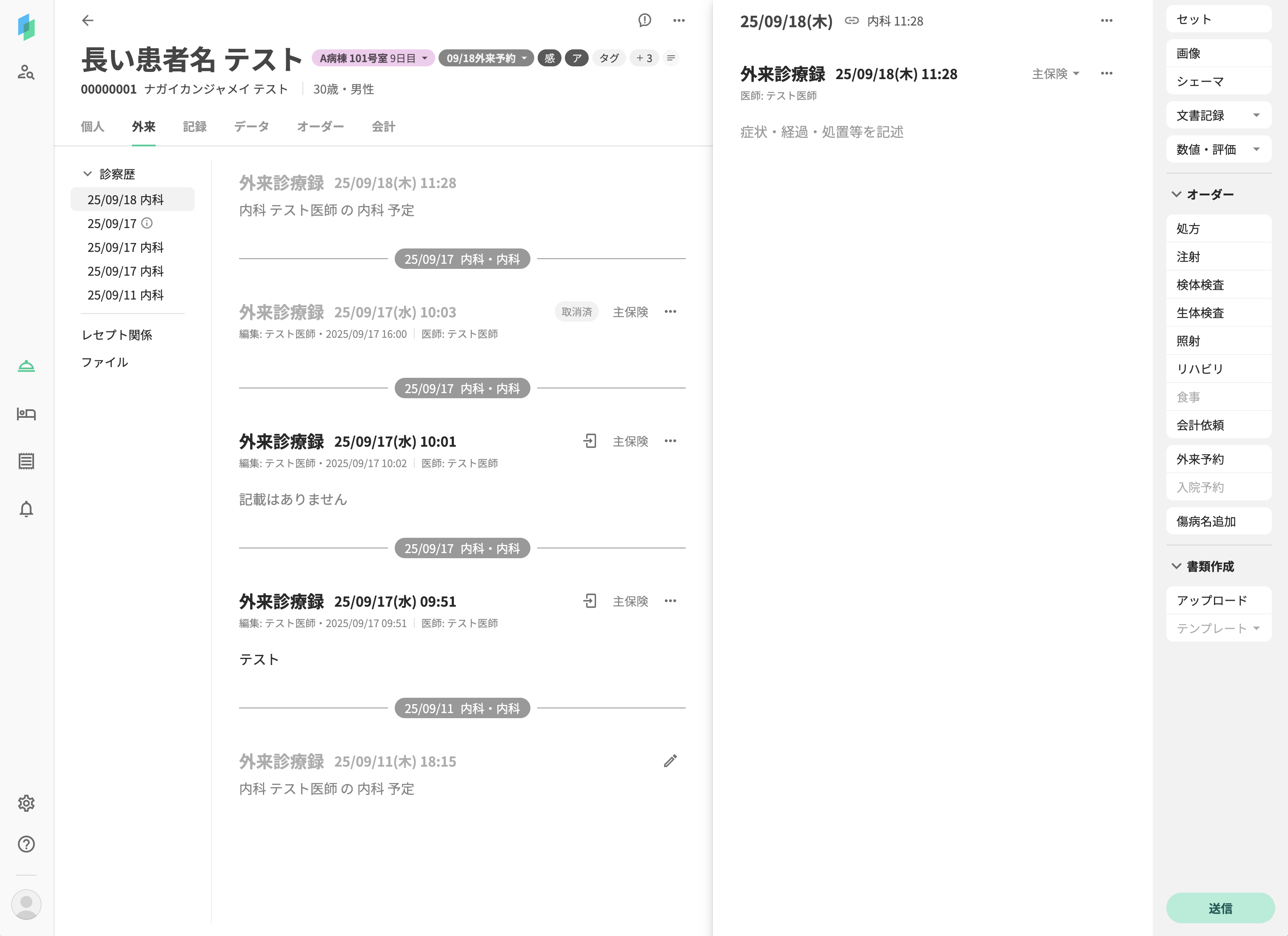Expand the 文書記録 dropdown

(1218, 115)
